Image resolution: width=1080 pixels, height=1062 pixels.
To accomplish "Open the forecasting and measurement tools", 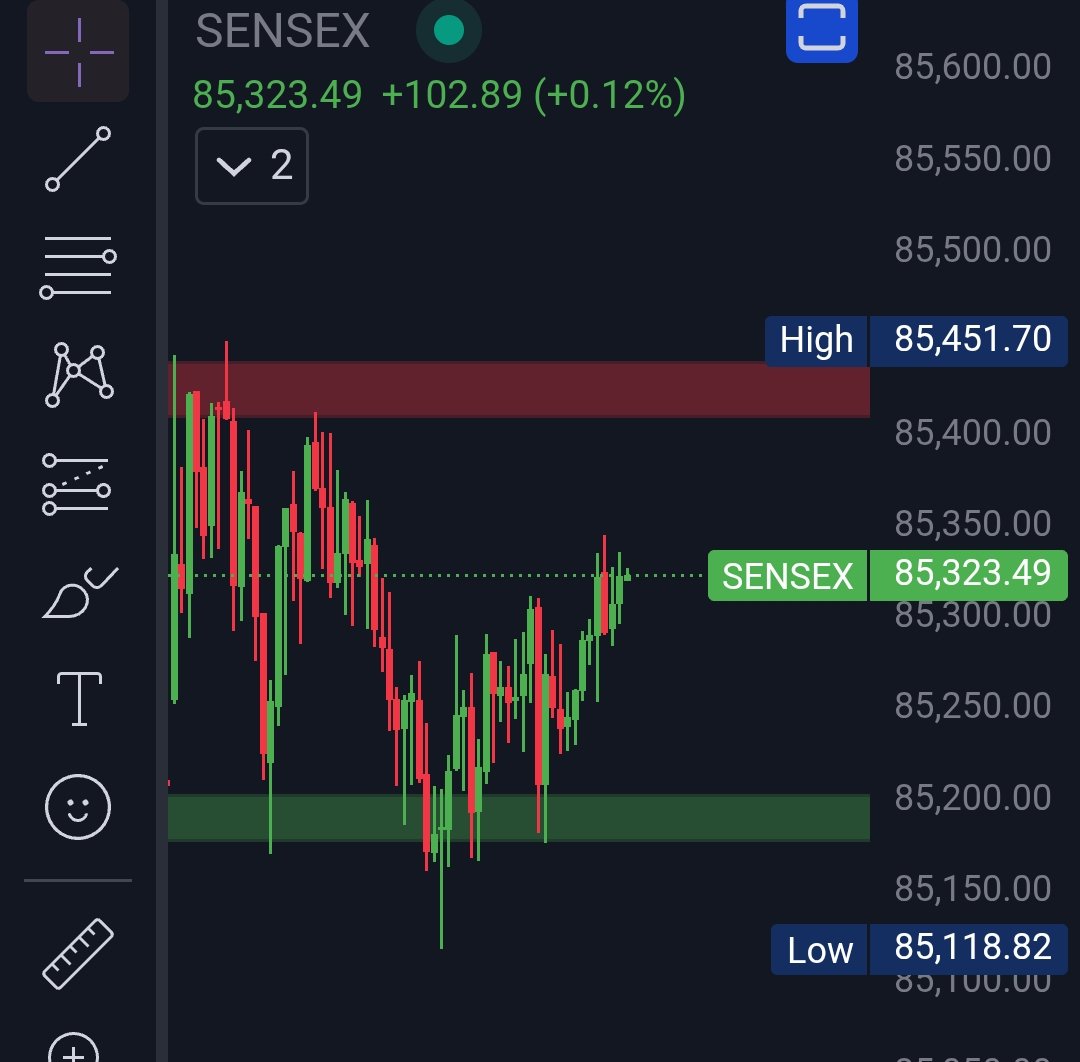I will [76, 484].
